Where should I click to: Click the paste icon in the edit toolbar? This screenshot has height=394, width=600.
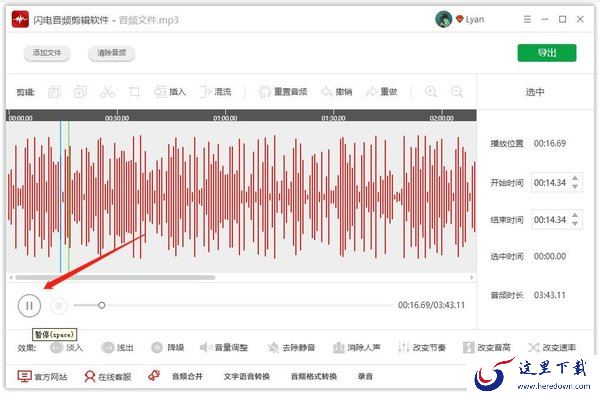pyautogui.click(x=80, y=92)
